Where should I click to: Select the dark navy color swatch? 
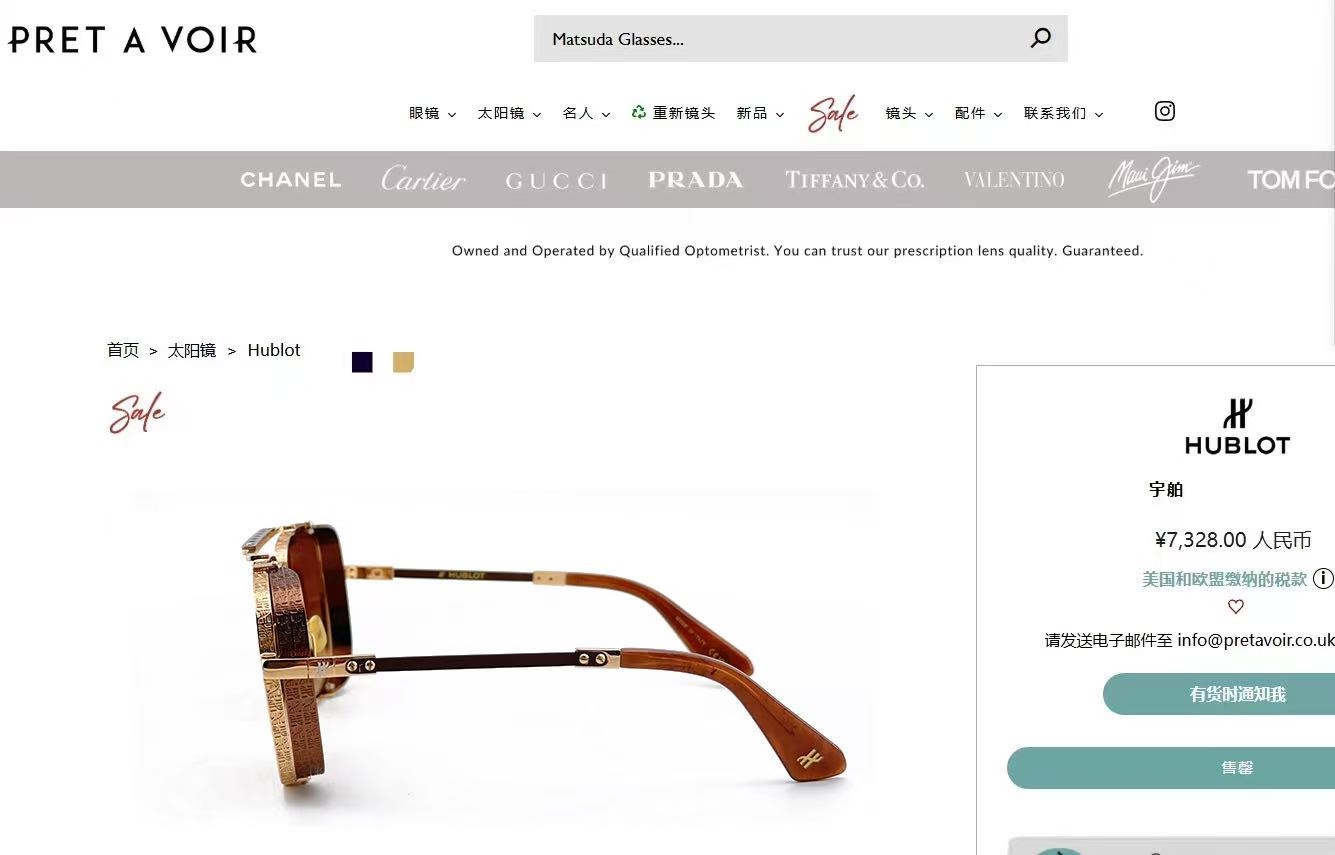[362, 362]
